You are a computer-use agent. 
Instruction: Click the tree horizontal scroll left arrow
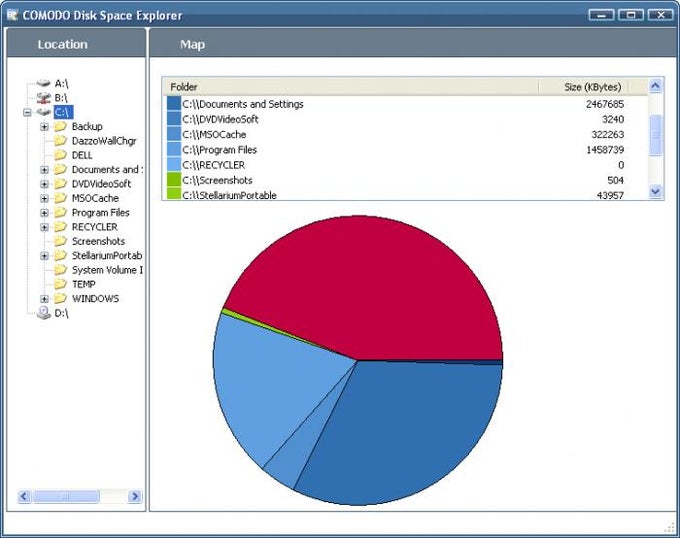[24, 496]
